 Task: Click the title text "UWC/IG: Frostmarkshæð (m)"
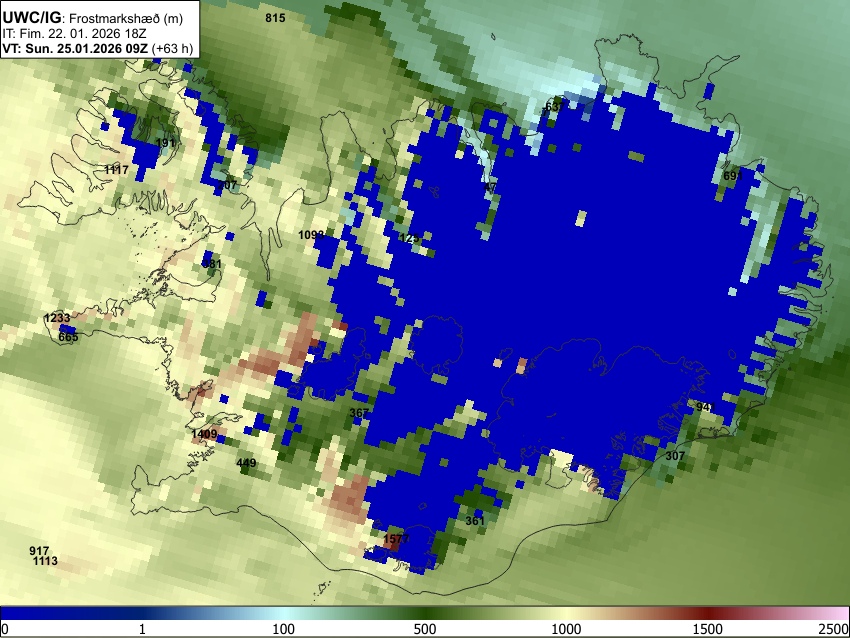tap(93, 18)
